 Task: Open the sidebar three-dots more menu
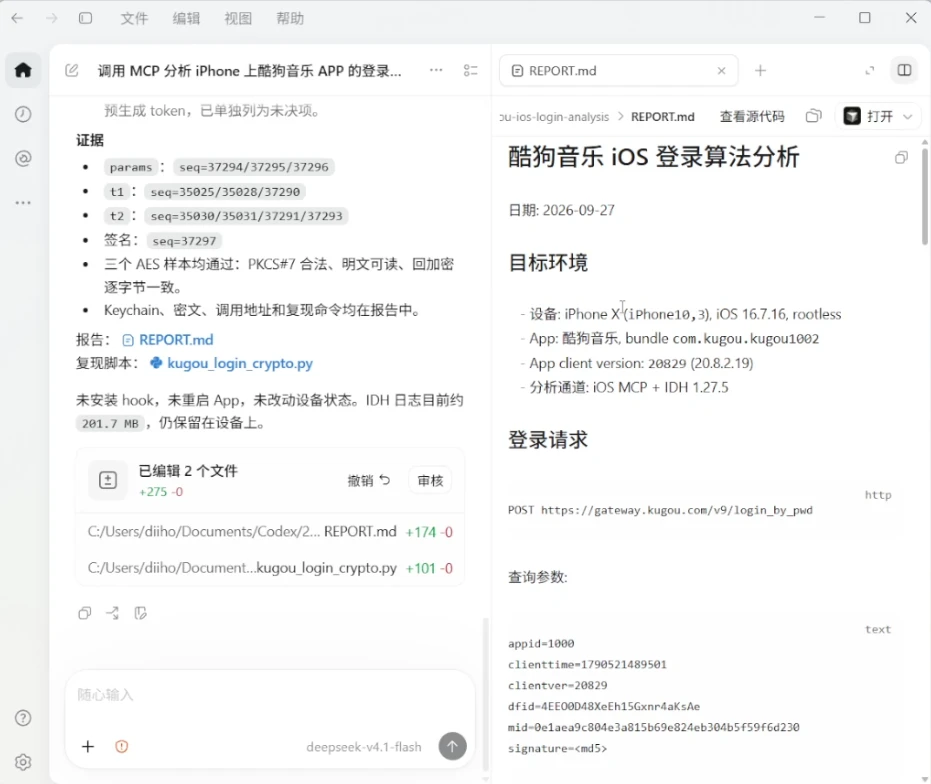click(x=23, y=203)
